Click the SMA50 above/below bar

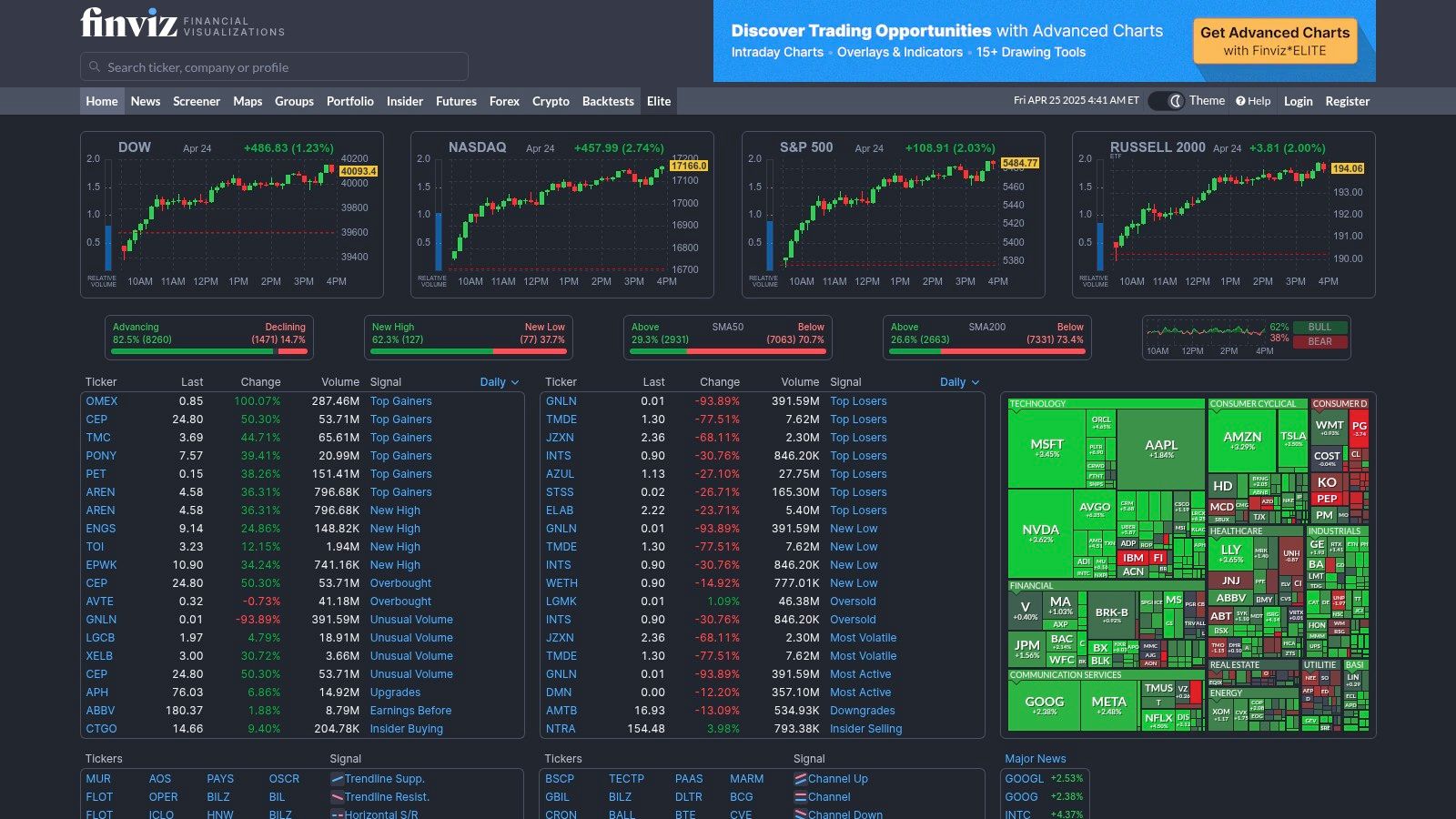tap(728, 351)
